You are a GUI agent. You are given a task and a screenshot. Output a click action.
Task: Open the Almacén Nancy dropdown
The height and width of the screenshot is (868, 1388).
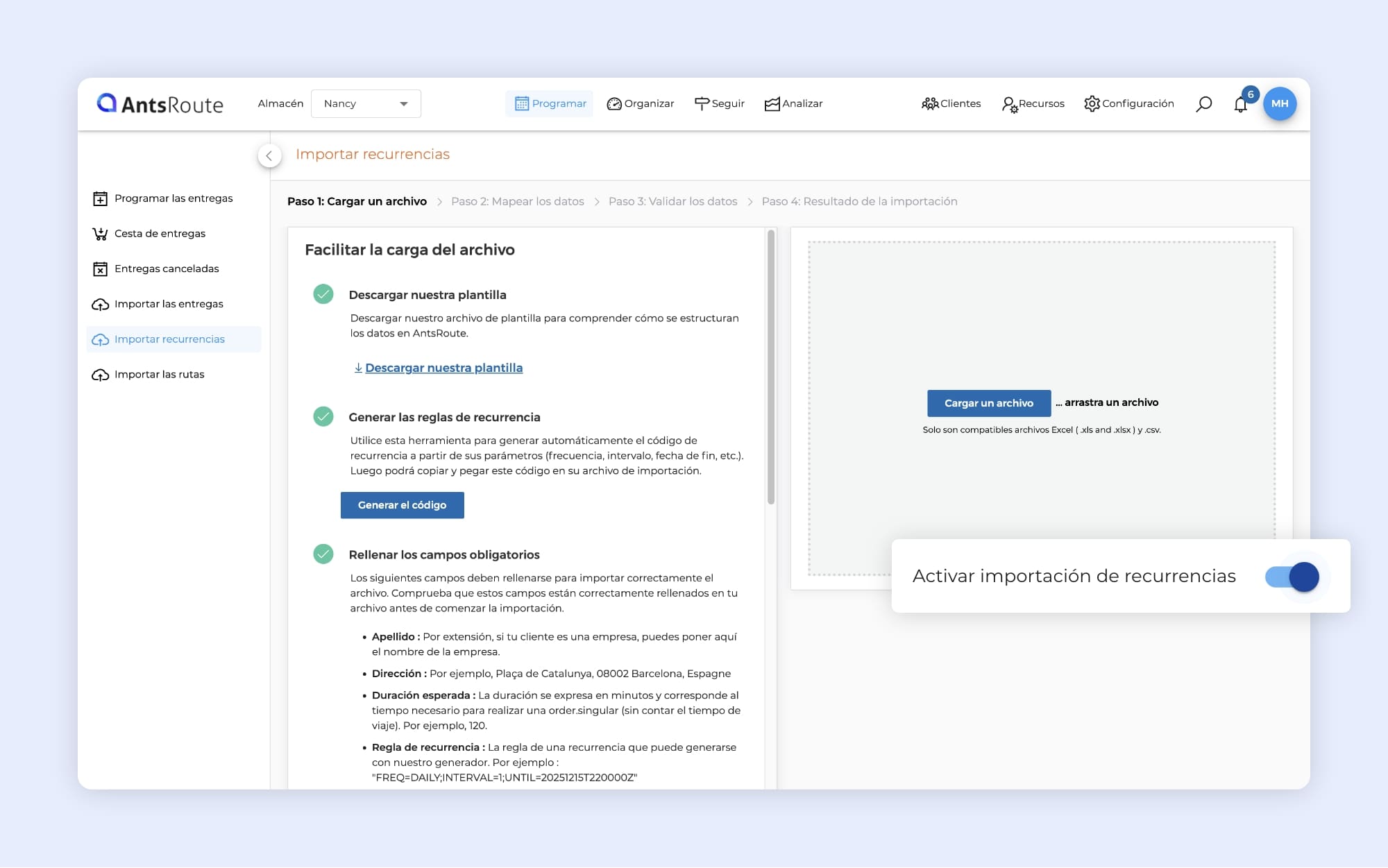366,103
